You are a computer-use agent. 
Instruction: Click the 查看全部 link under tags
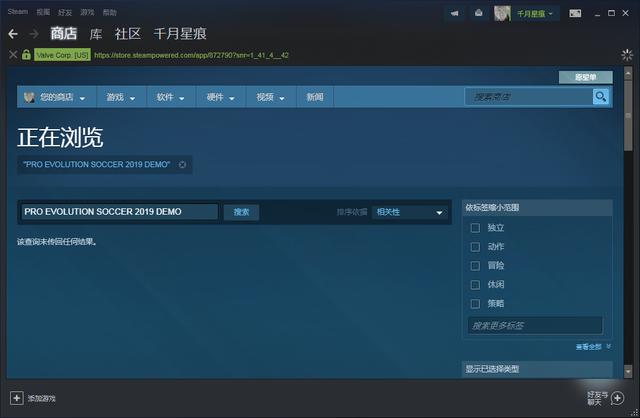tap(589, 346)
